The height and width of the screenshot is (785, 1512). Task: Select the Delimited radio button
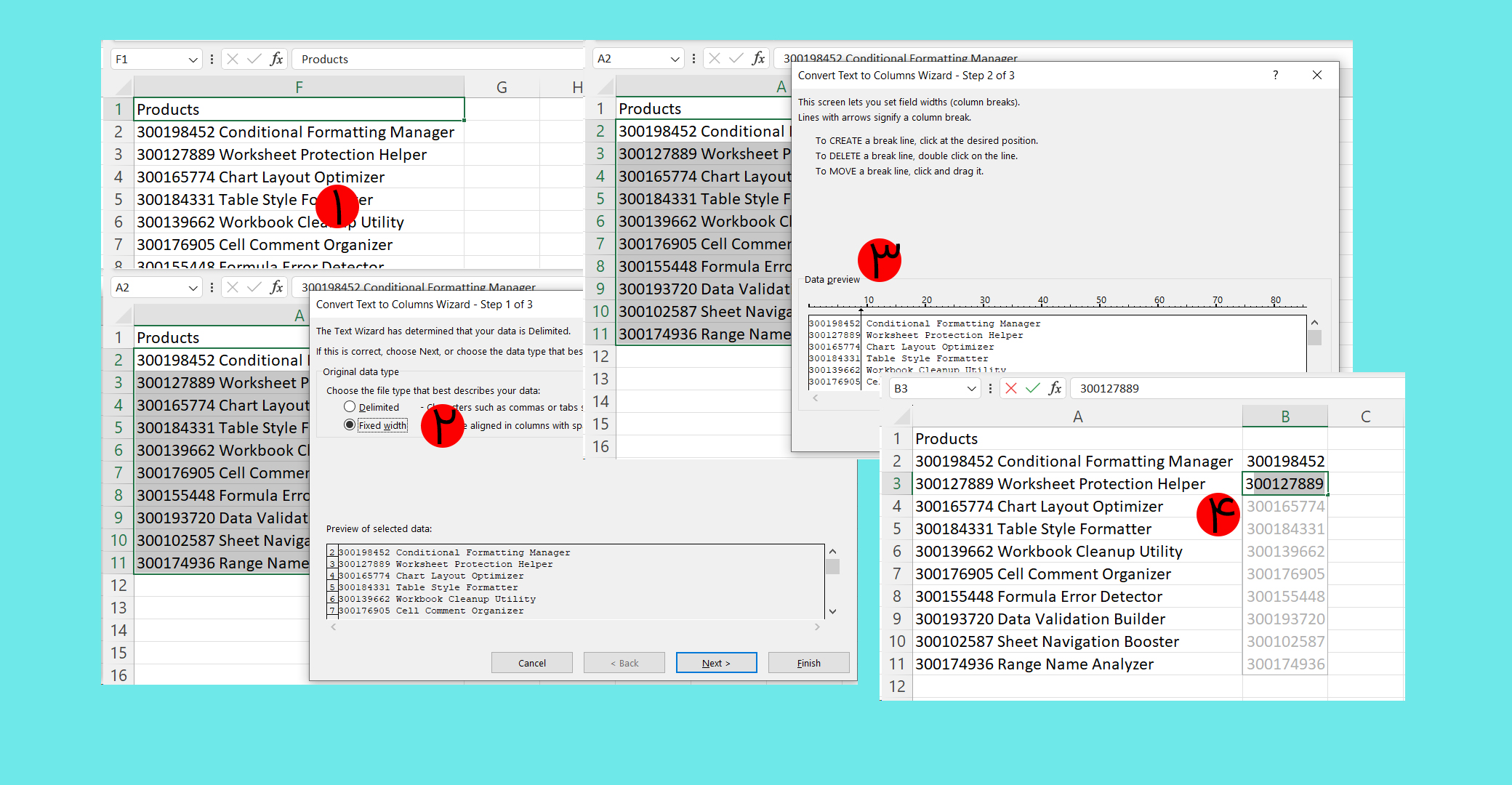pos(350,407)
